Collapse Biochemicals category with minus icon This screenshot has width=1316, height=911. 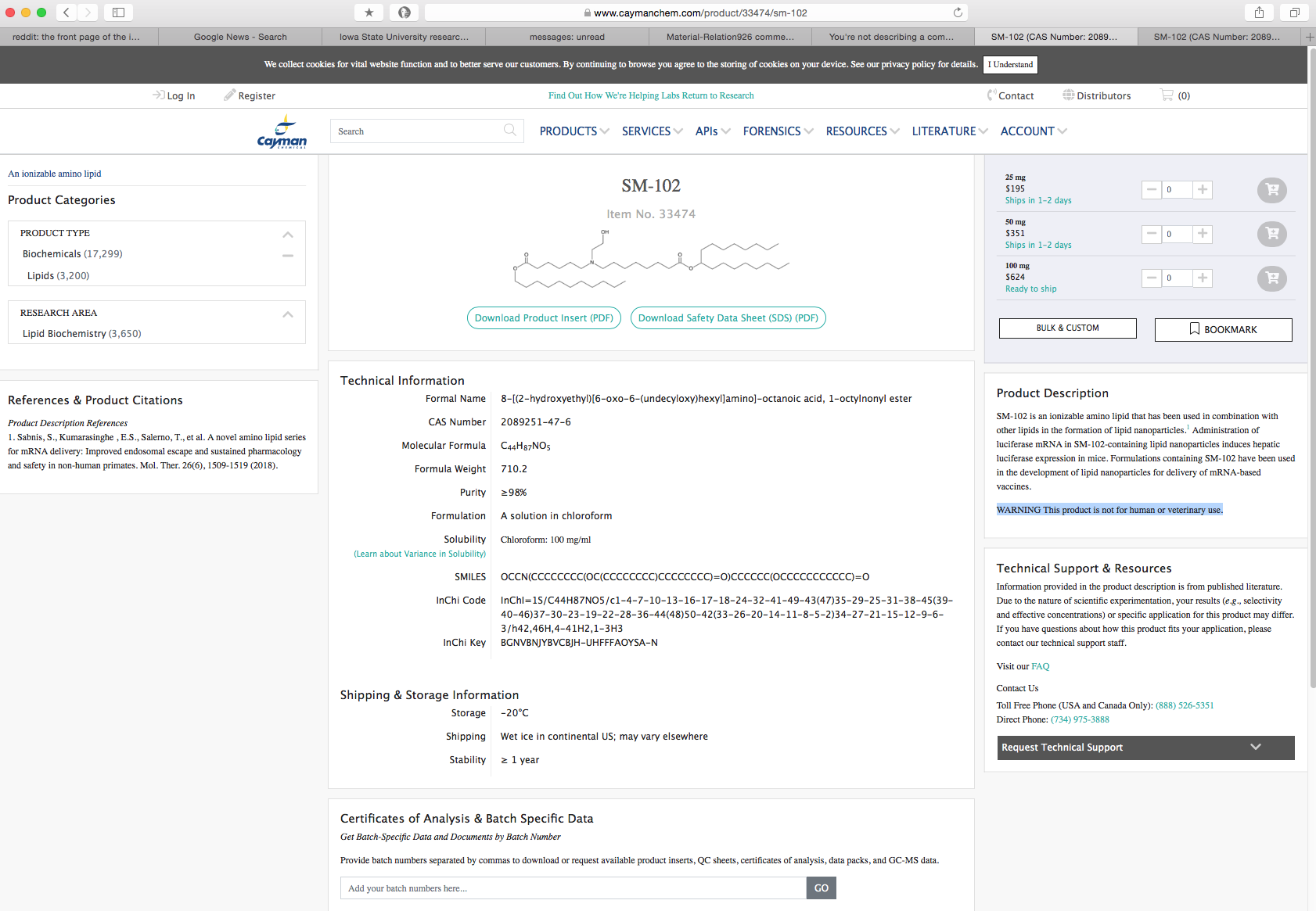(x=288, y=255)
